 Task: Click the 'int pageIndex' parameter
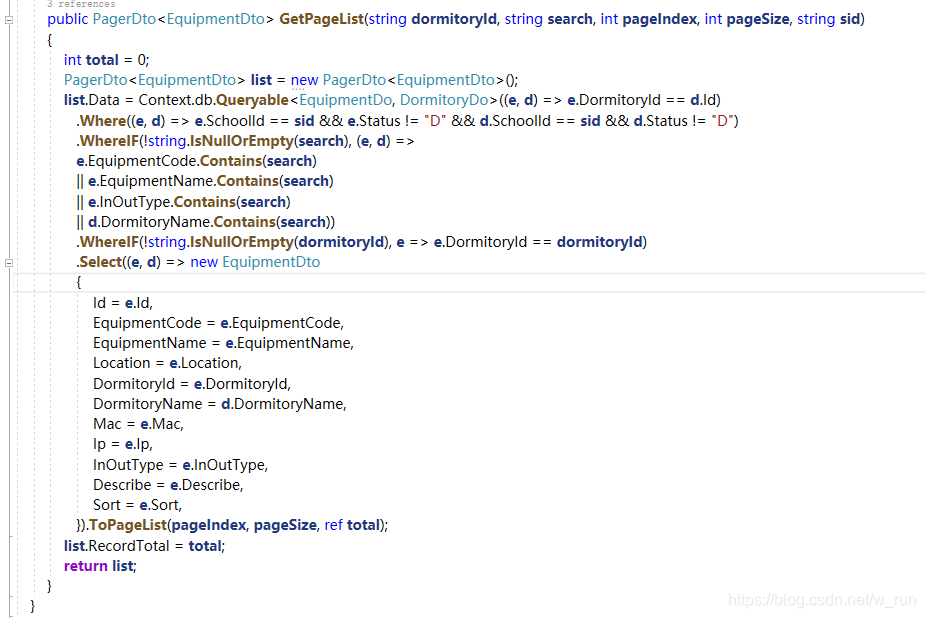pos(648,19)
